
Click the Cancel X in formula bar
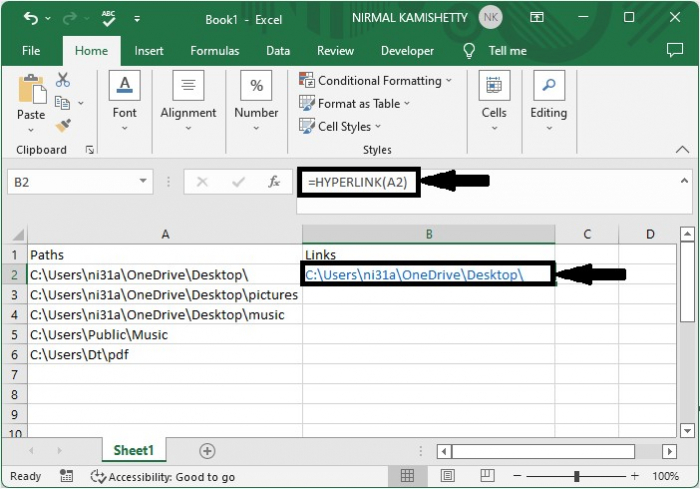pos(202,182)
